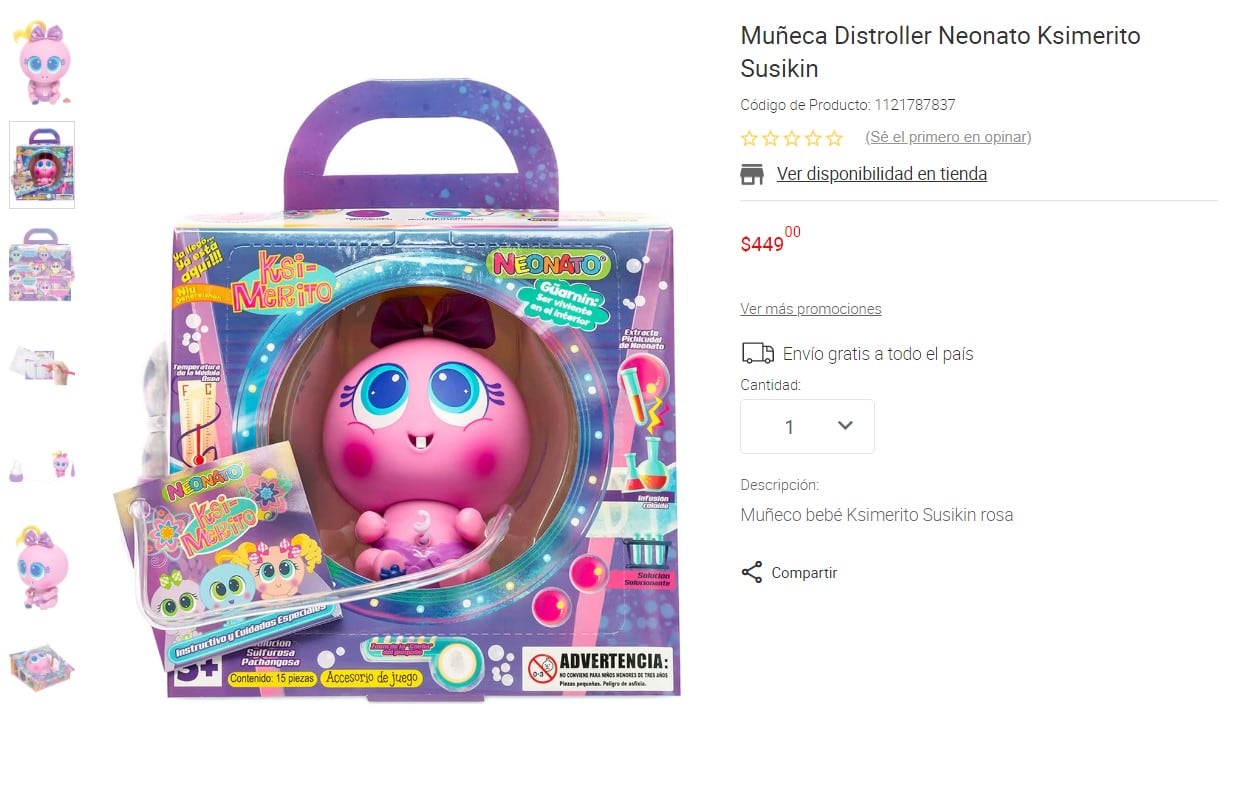
Task: Rate the product with third star
Action: pyautogui.click(x=792, y=138)
